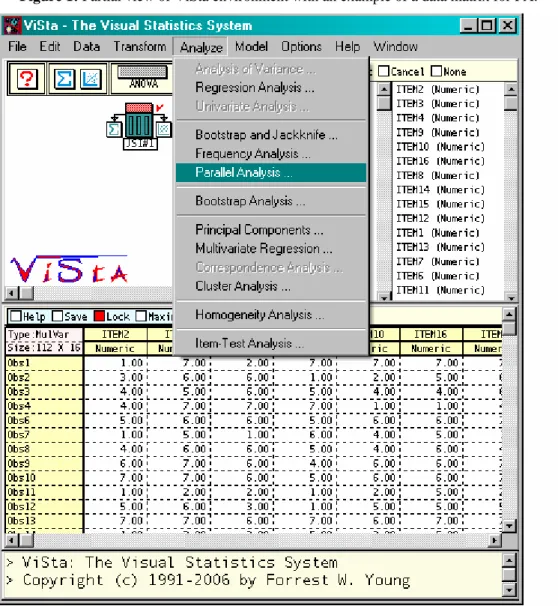Toggle the Help checkbox in datasheet

pyautogui.click(x=16, y=316)
